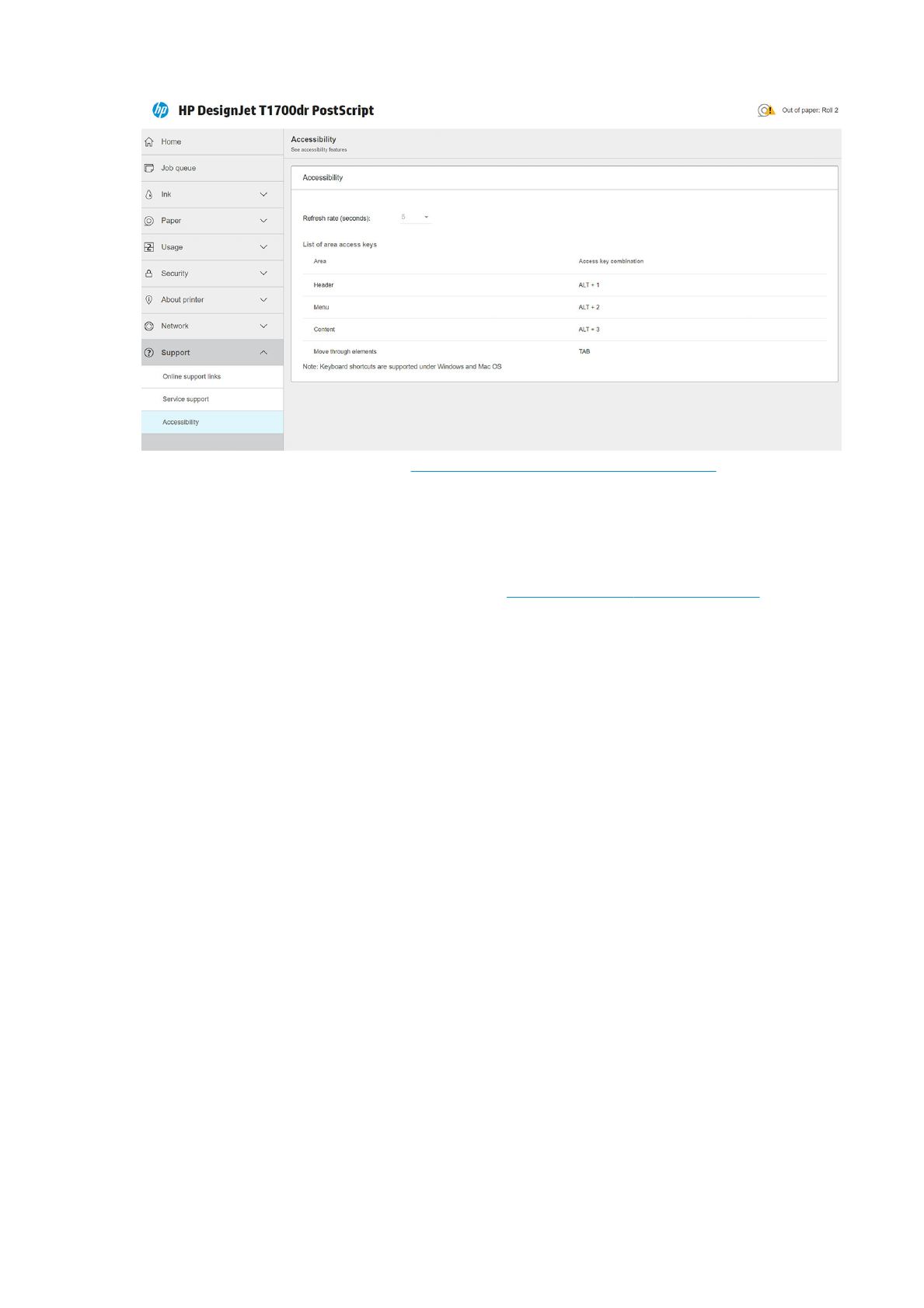Image resolution: width=924 pixels, height=1308 pixels.
Task: Expand the About printer chevron
Action: [x=263, y=300]
